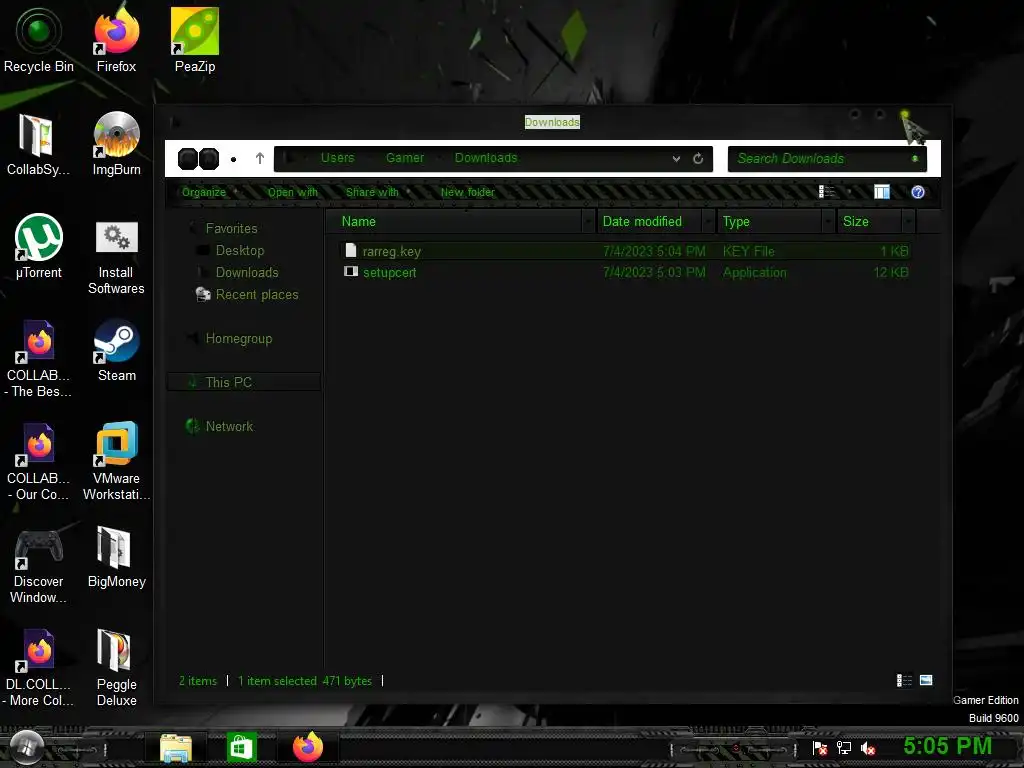1024x768 pixels.
Task: Select the Peggle Deluxe desktop icon
Action: coord(116,667)
